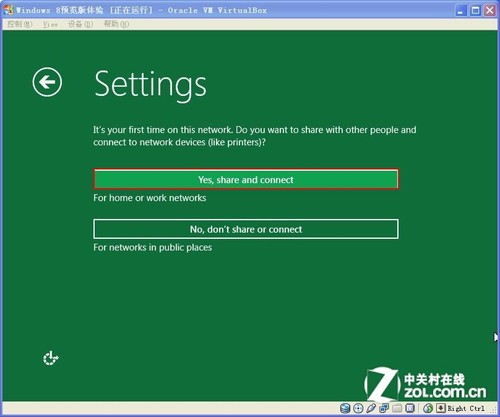Click the USB devices status icon
The width and height of the screenshot is (500, 417).
click(x=371, y=408)
